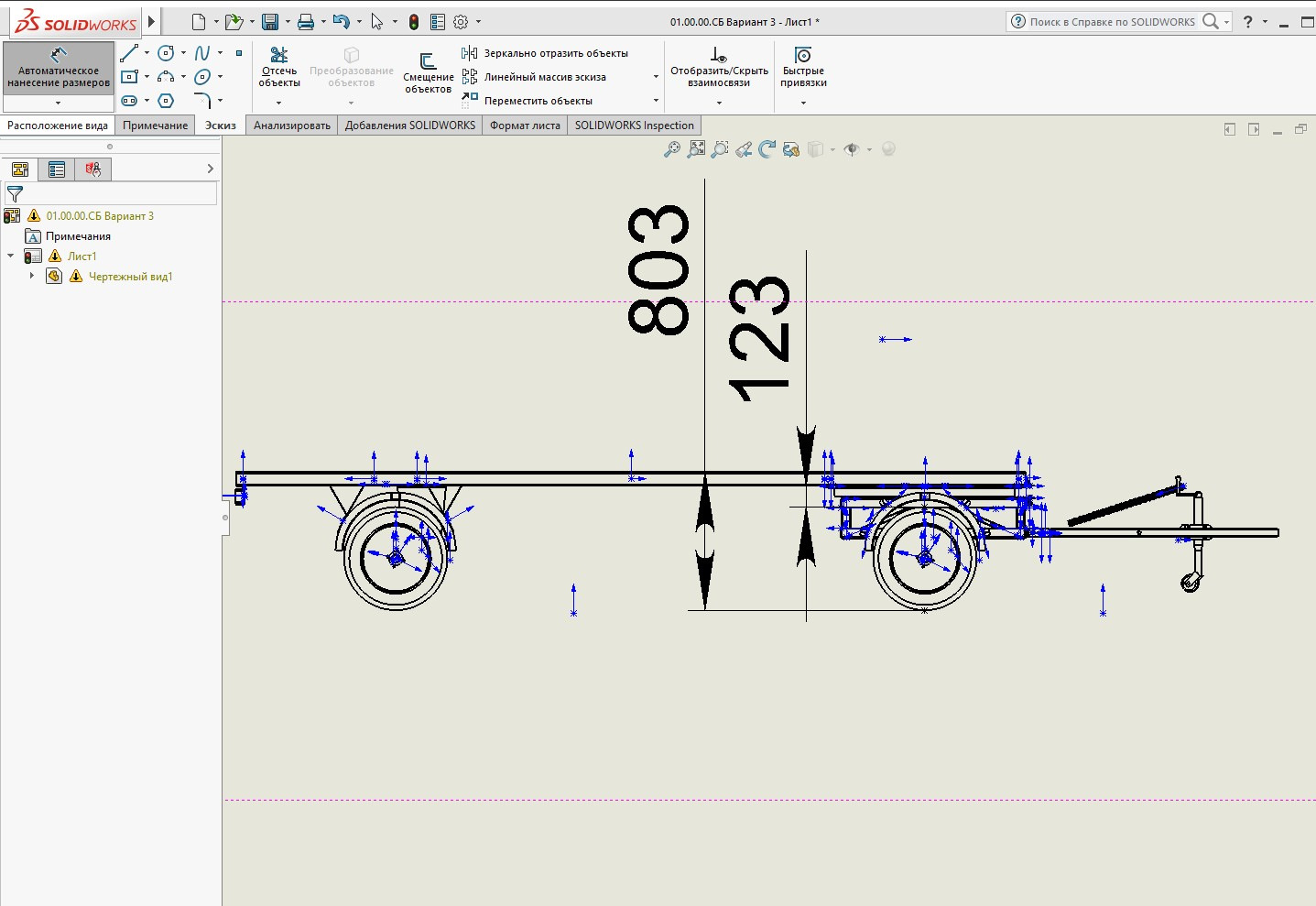
Task: Click the filter funnel icon
Action: 15,194
